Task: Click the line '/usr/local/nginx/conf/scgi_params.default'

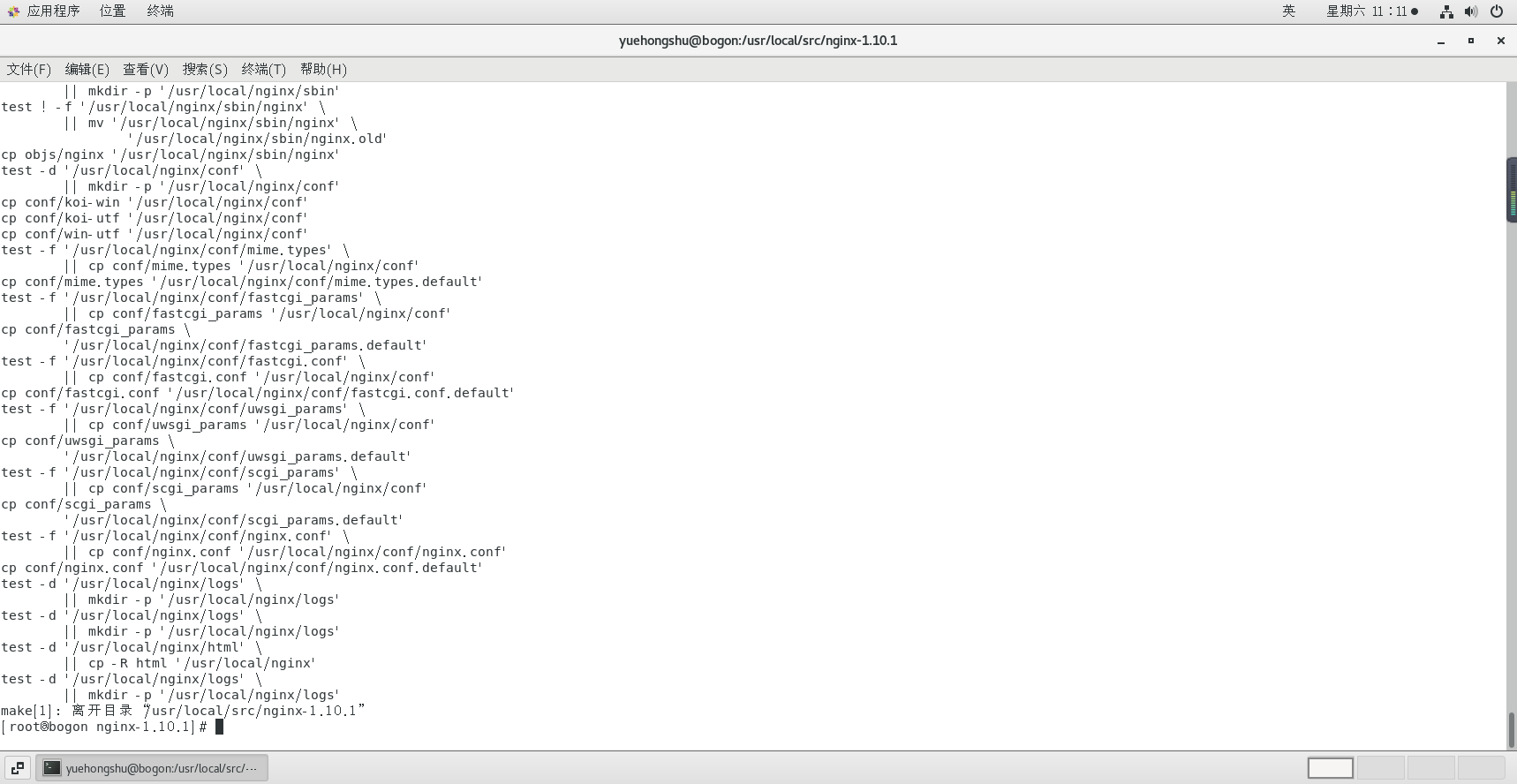Action: pyautogui.click(x=234, y=520)
